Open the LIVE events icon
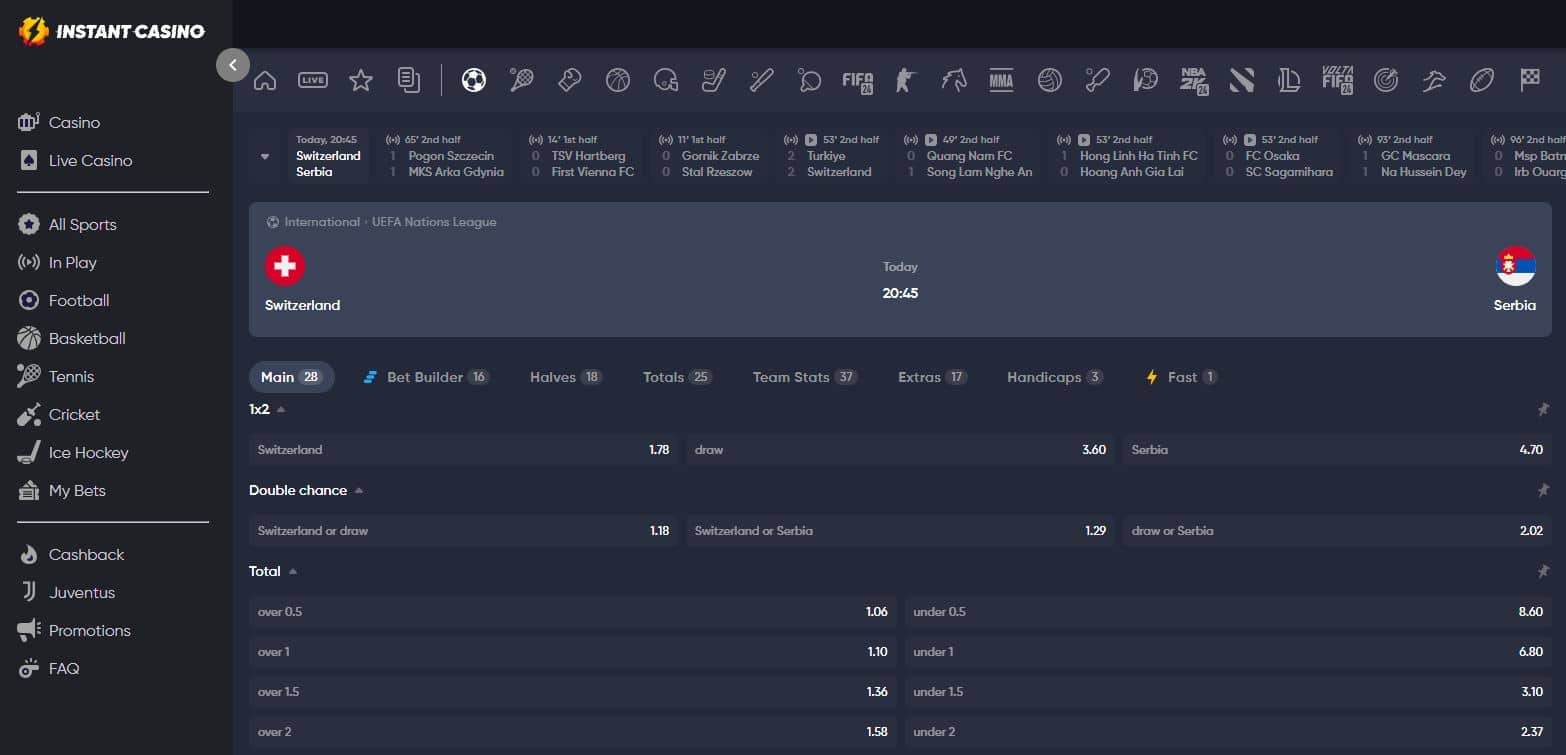This screenshot has height=755, width=1566. point(313,80)
